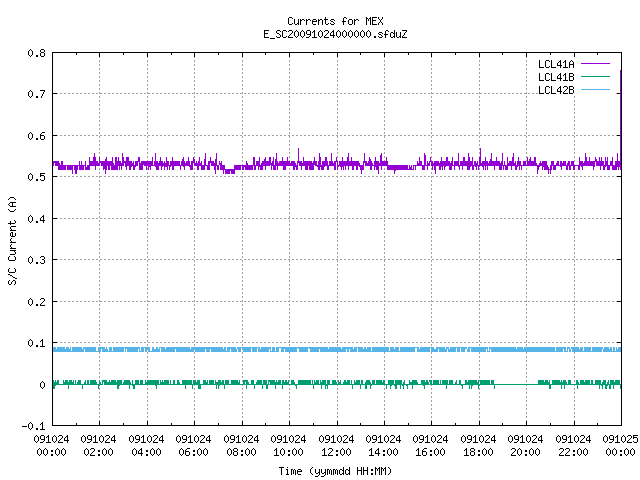Click the y-axis tick value 0.4
This screenshot has width=640, height=480.
[36, 219]
